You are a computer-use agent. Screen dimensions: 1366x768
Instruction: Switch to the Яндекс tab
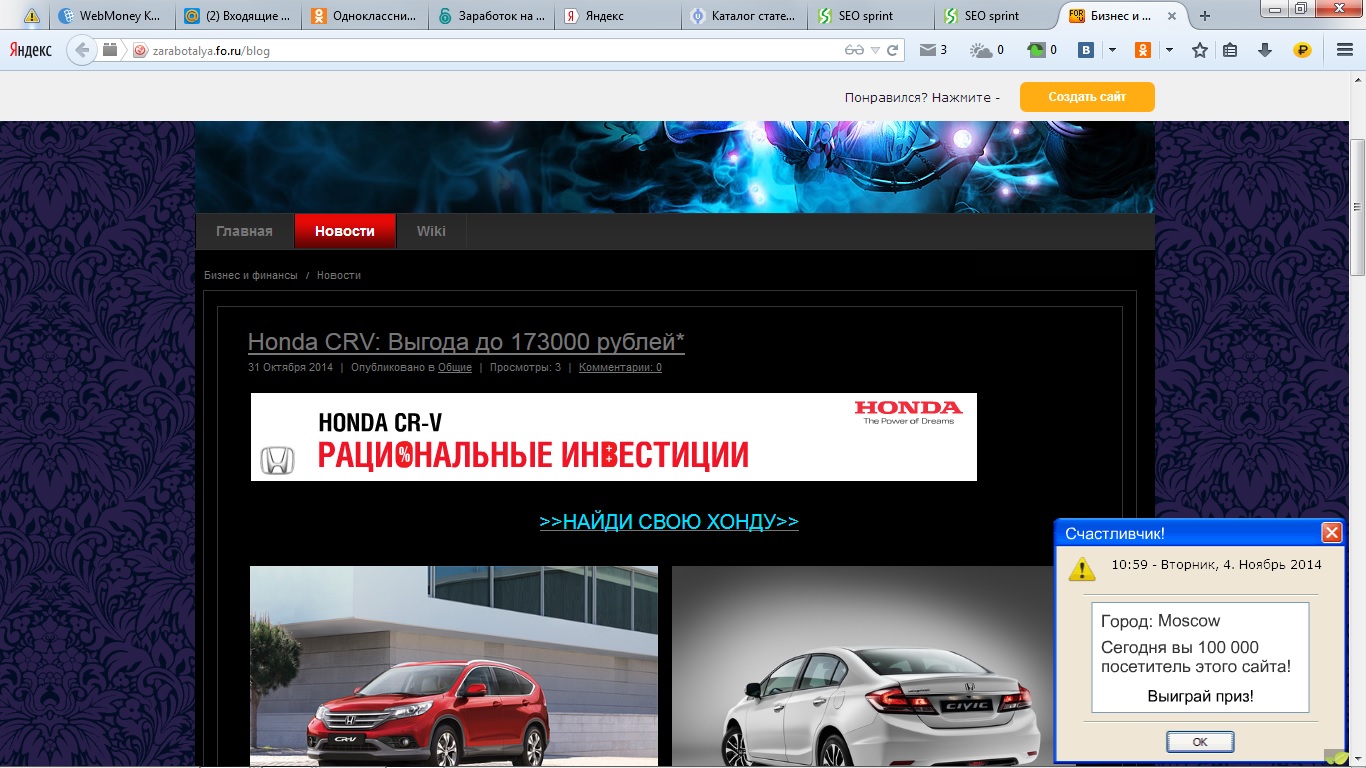point(616,16)
